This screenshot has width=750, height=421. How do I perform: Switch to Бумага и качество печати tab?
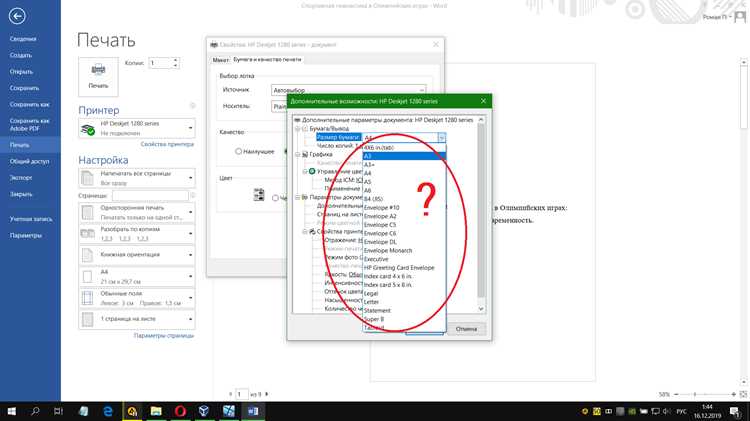point(267,59)
